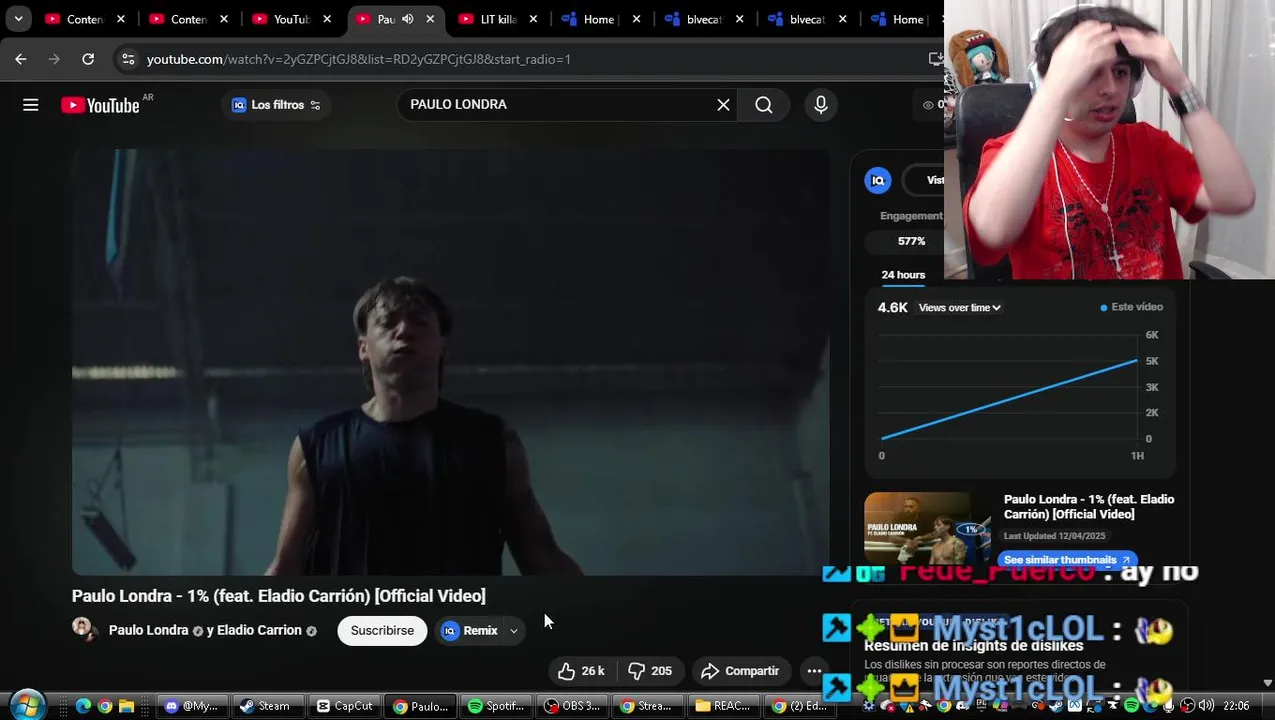The height and width of the screenshot is (720, 1275).
Task: Dislike the video with 205 thumbs down
Action: (x=650, y=671)
